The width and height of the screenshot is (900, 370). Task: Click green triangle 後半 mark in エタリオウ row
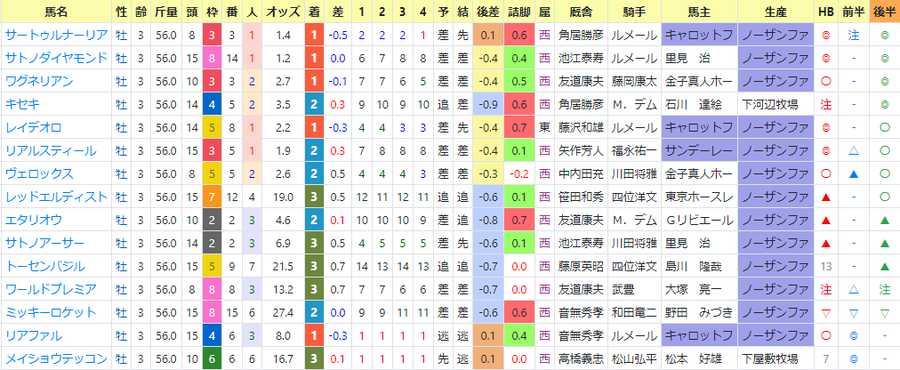885,220
